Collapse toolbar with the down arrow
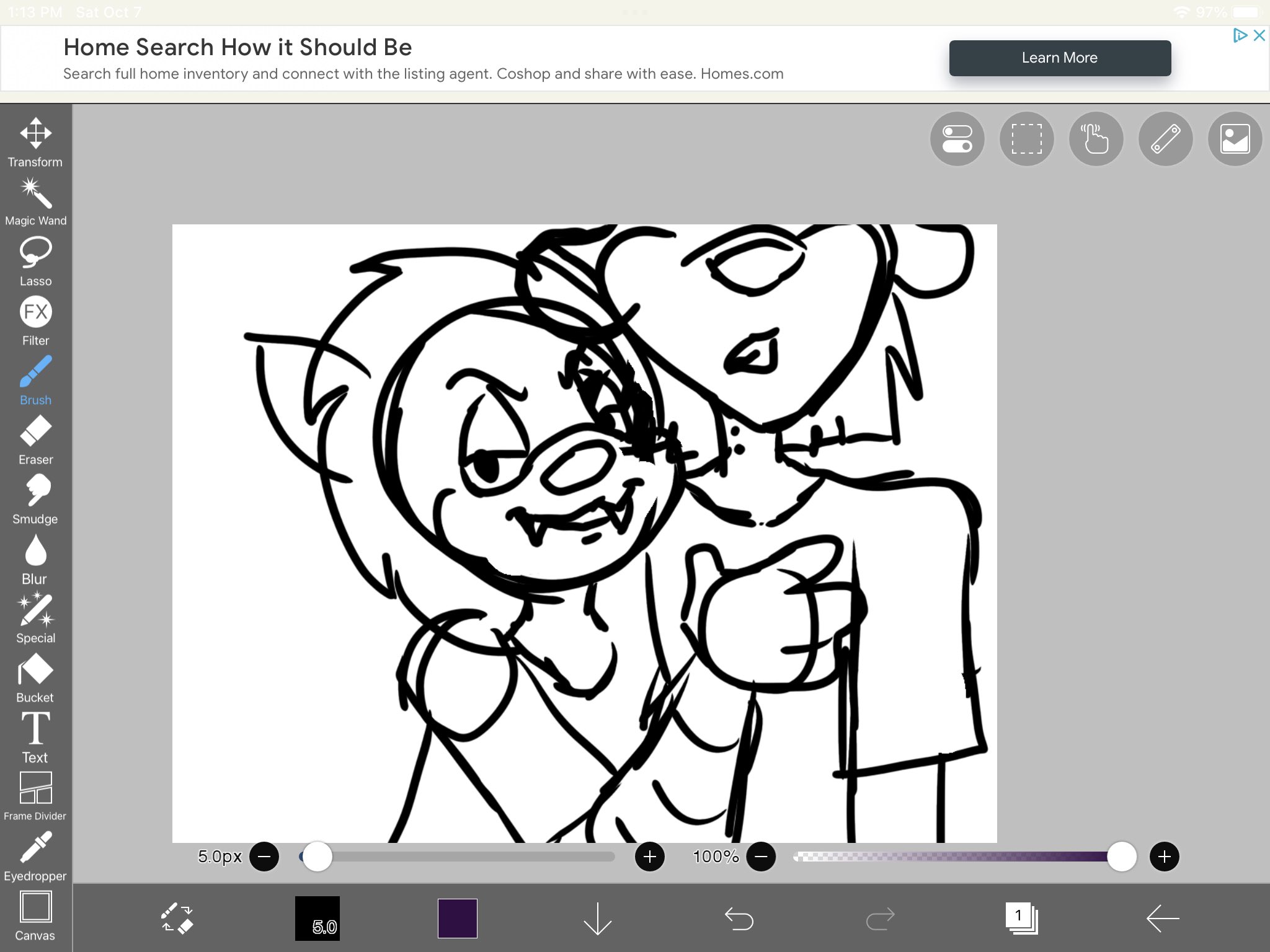Viewport: 1270px width, 952px height. click(x=597, y=919)
